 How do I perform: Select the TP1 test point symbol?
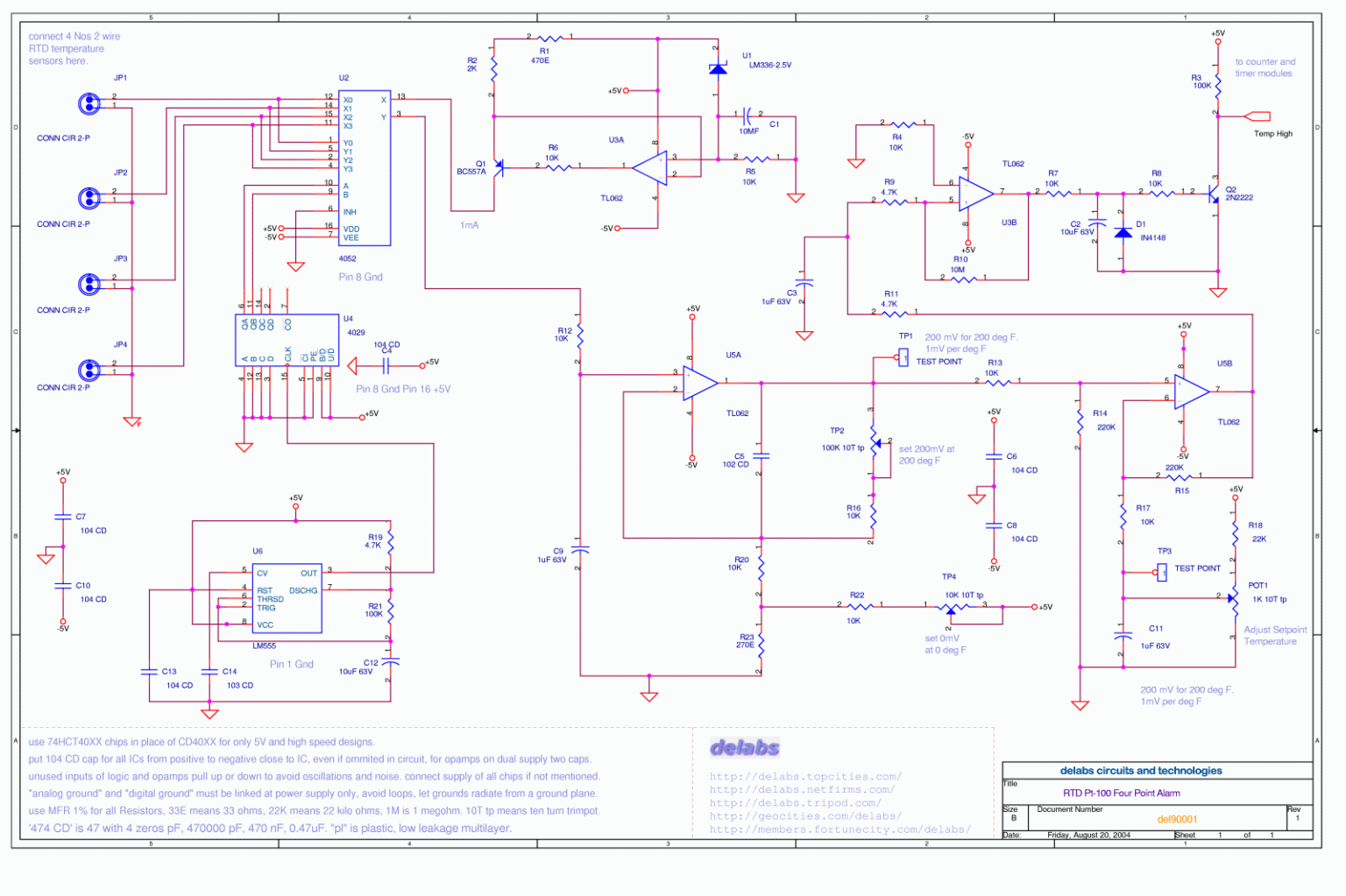coord(903,356)
